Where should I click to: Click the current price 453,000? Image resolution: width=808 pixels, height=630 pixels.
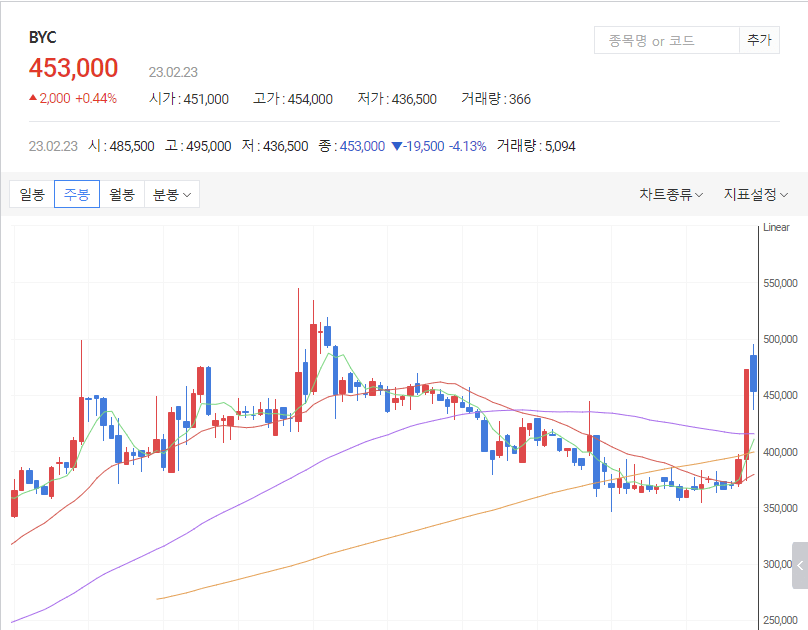click(x=73, y=68)
